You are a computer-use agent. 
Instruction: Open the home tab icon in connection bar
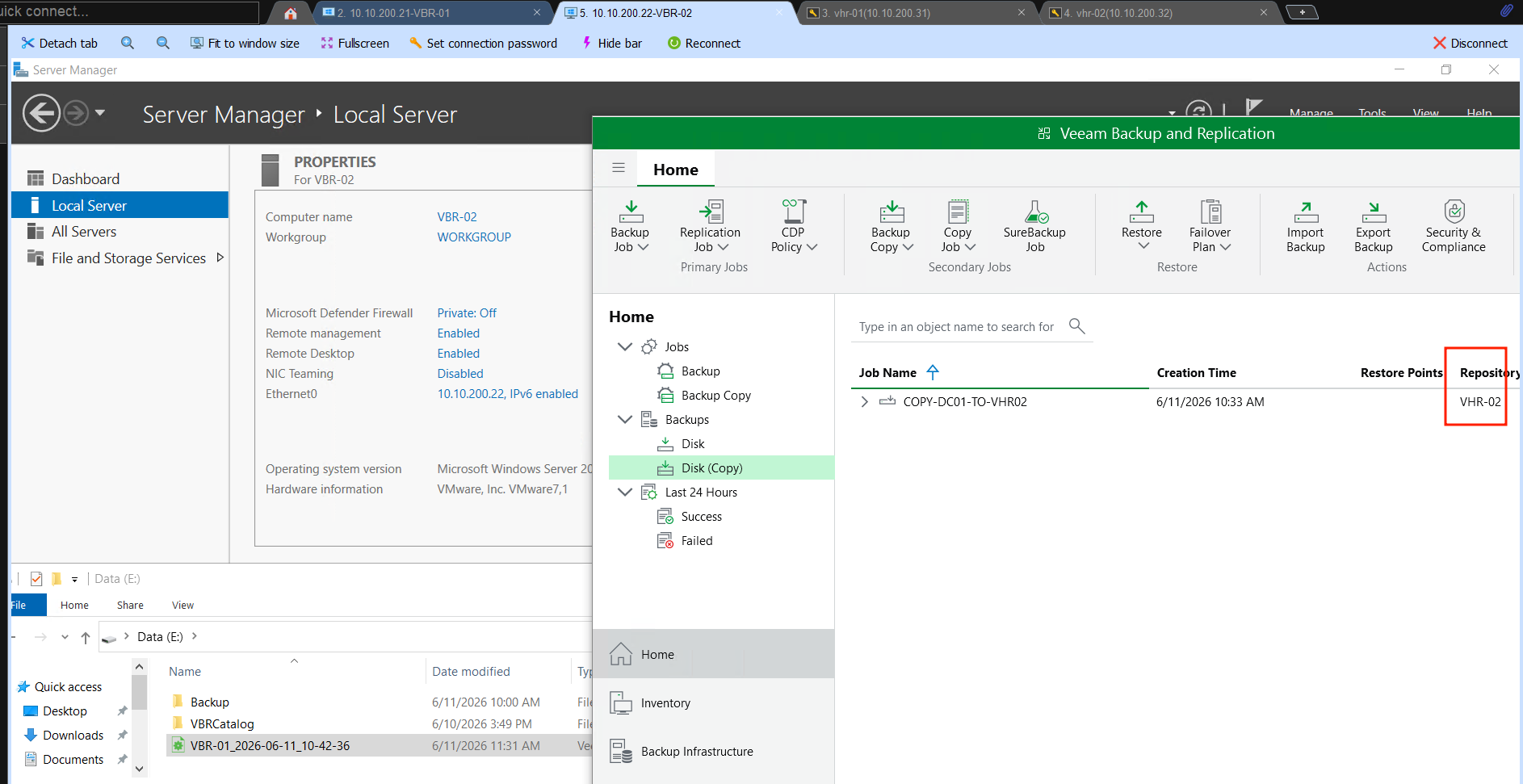pyautogui.click(x=291, y=13)
